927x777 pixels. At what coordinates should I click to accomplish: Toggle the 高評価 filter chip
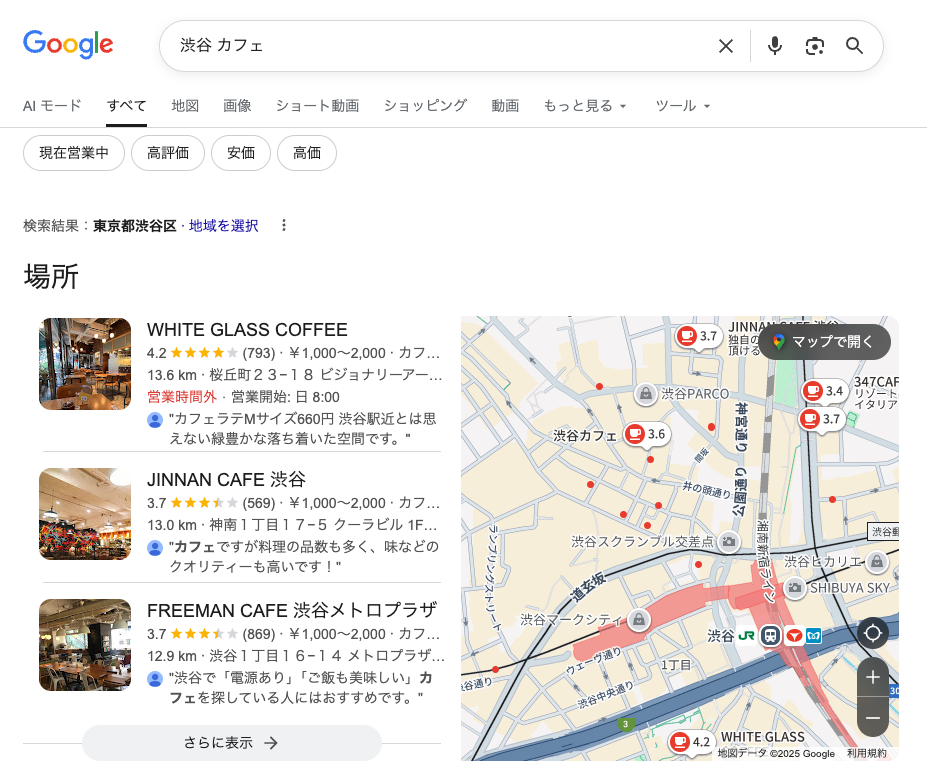click(x=168, y=153)
